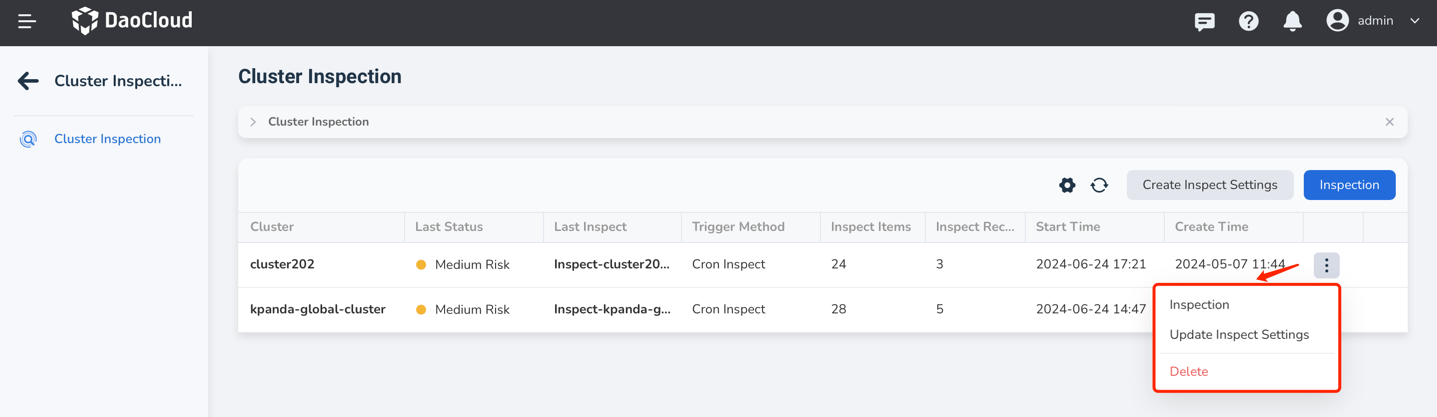
Task: Select Cluster Inspection in the sidebar
Action: [x=107, y=139]
